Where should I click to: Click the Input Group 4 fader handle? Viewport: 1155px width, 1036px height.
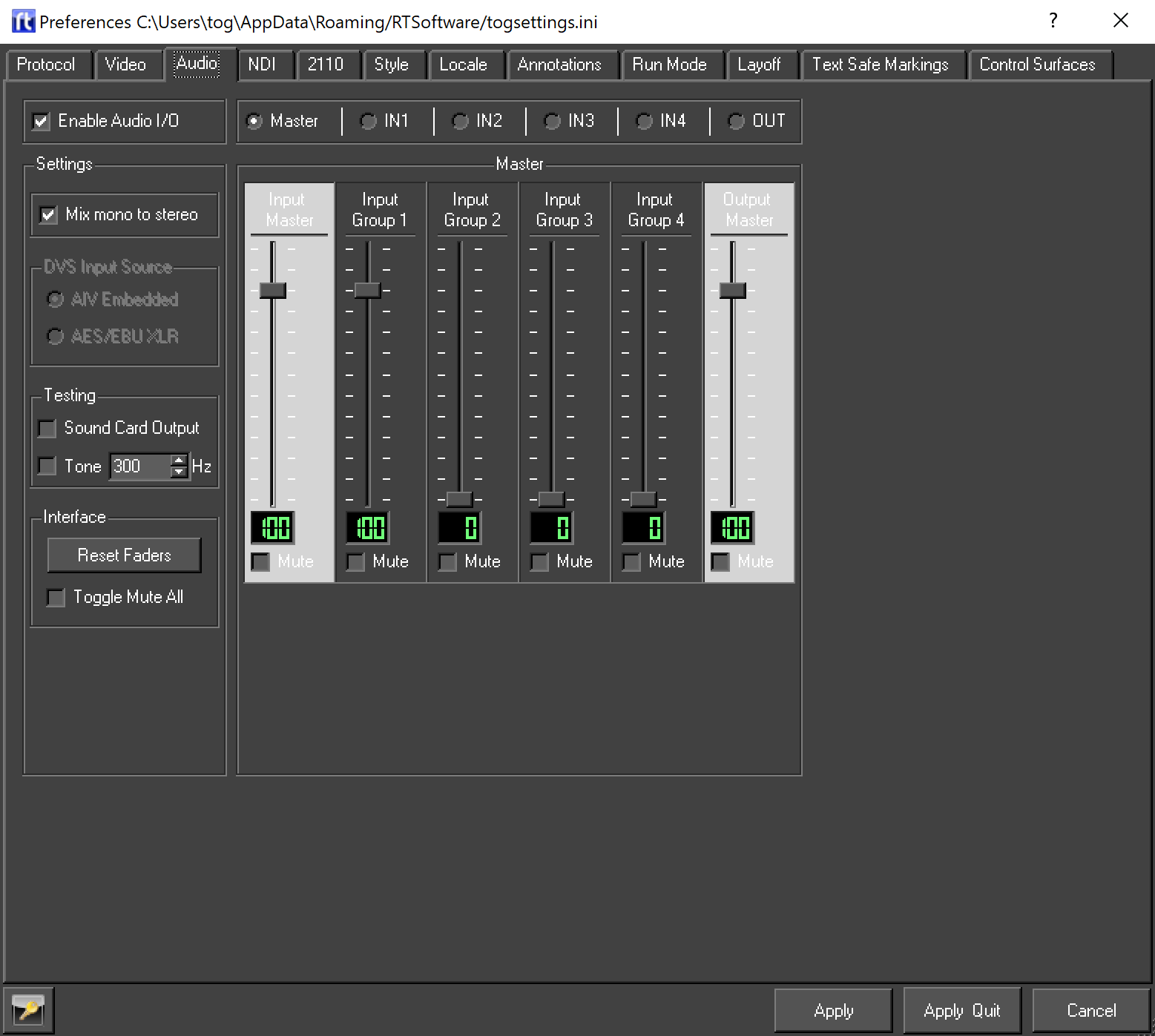643,499
